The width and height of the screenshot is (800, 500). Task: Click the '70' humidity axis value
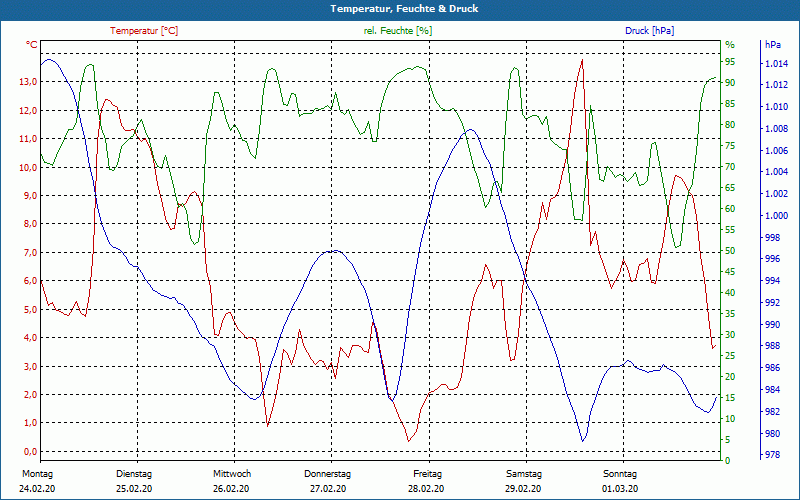point(730,167)
